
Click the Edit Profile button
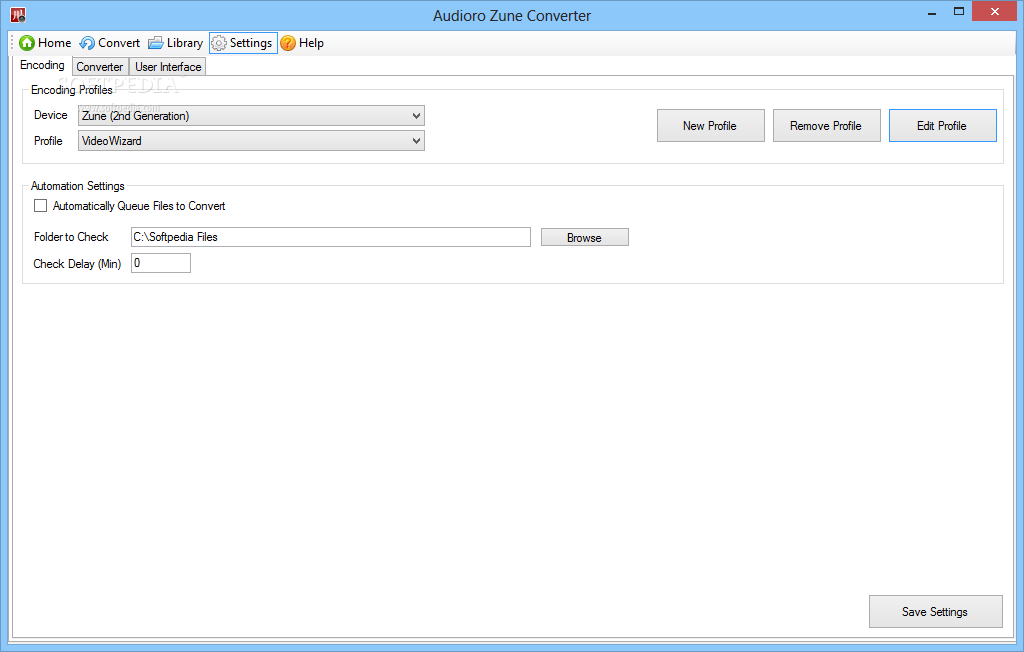coord(943,125)
